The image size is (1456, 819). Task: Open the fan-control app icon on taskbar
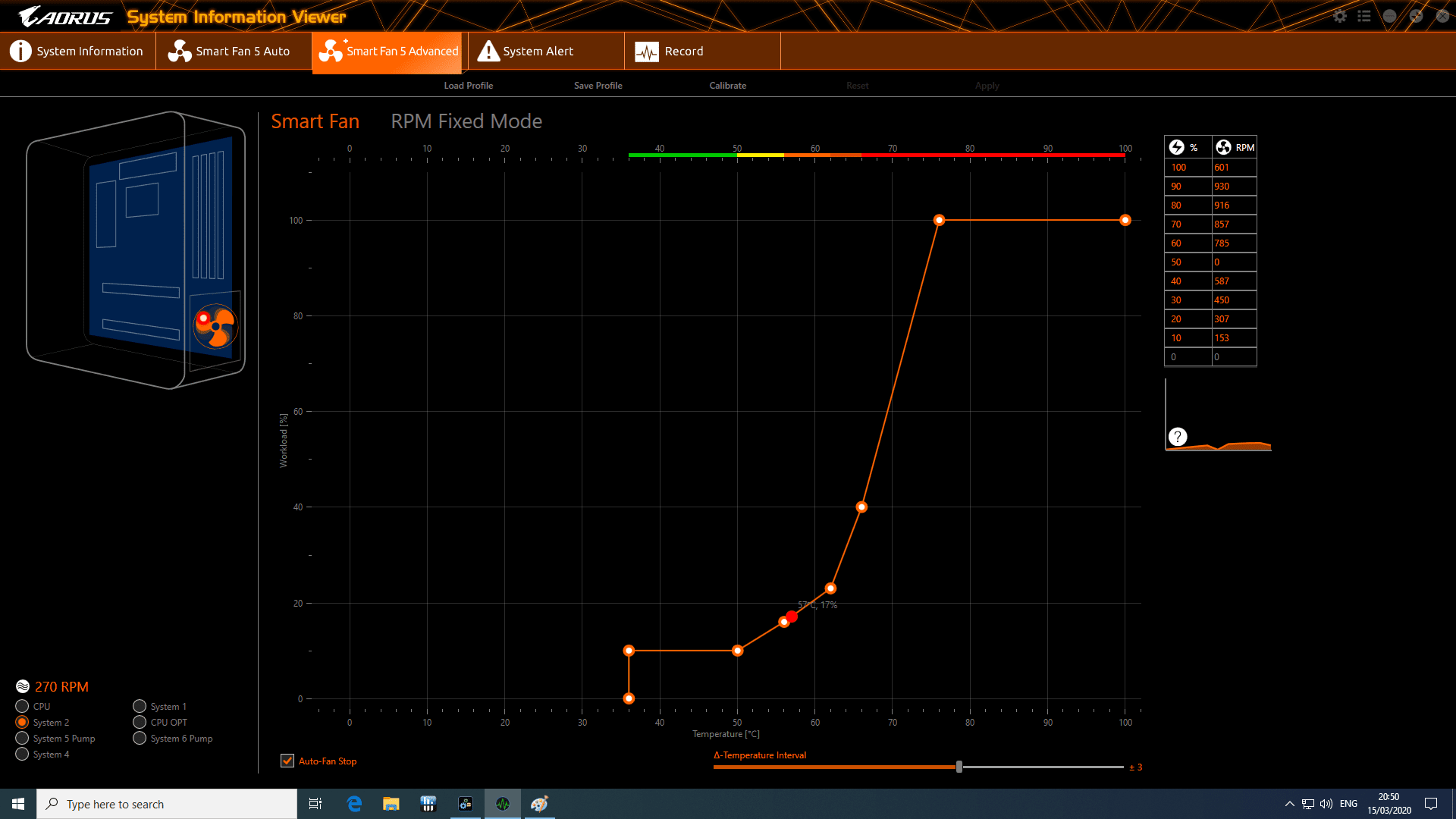tap(466, 804)
